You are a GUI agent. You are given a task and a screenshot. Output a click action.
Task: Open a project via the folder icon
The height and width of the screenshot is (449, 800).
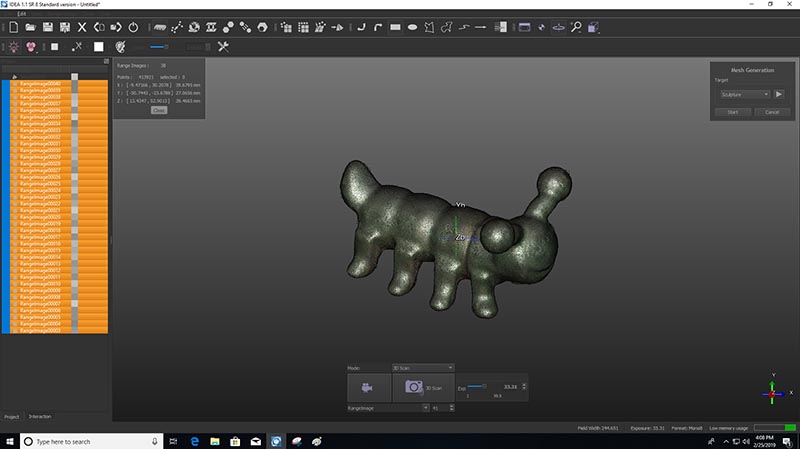(x=31, y=27)
